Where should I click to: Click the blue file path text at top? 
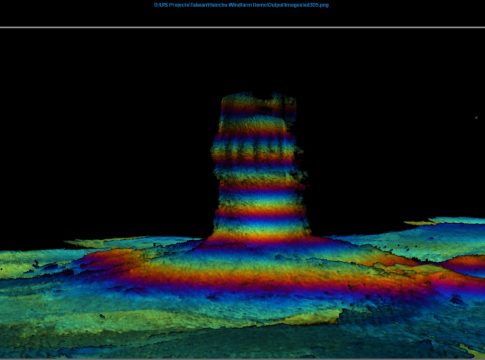pos(241,5)
